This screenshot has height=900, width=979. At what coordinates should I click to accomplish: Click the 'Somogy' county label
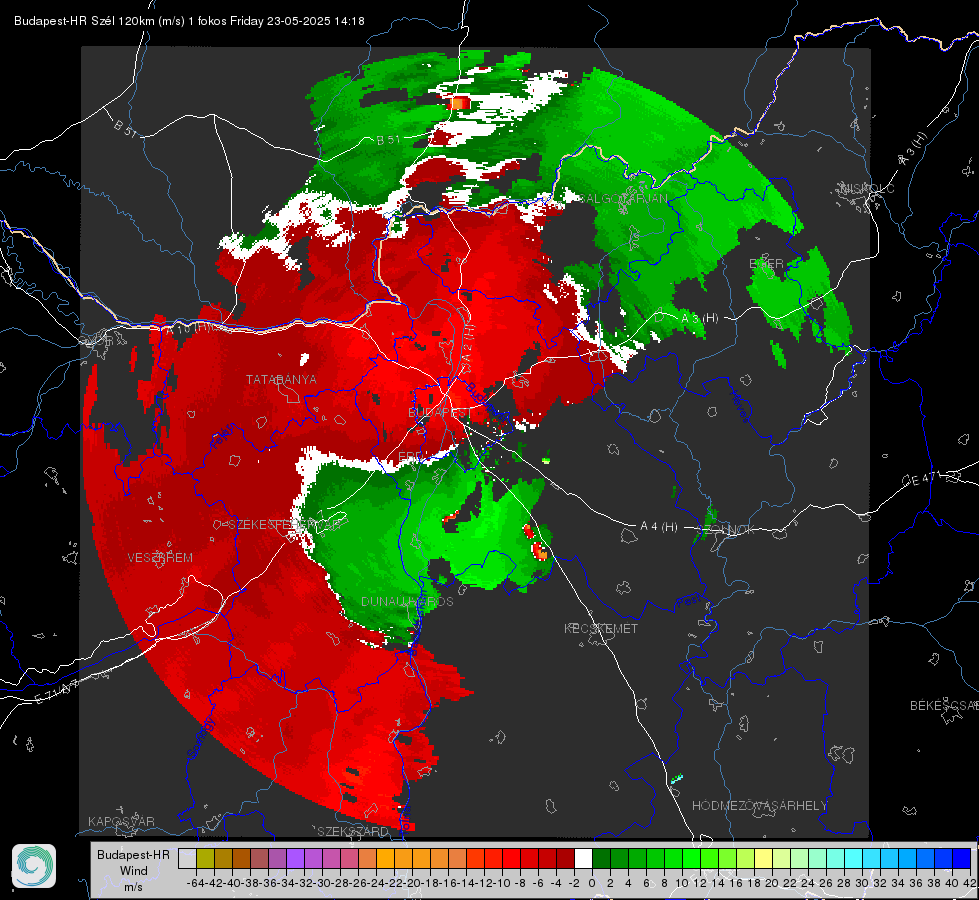click(201, 738)
